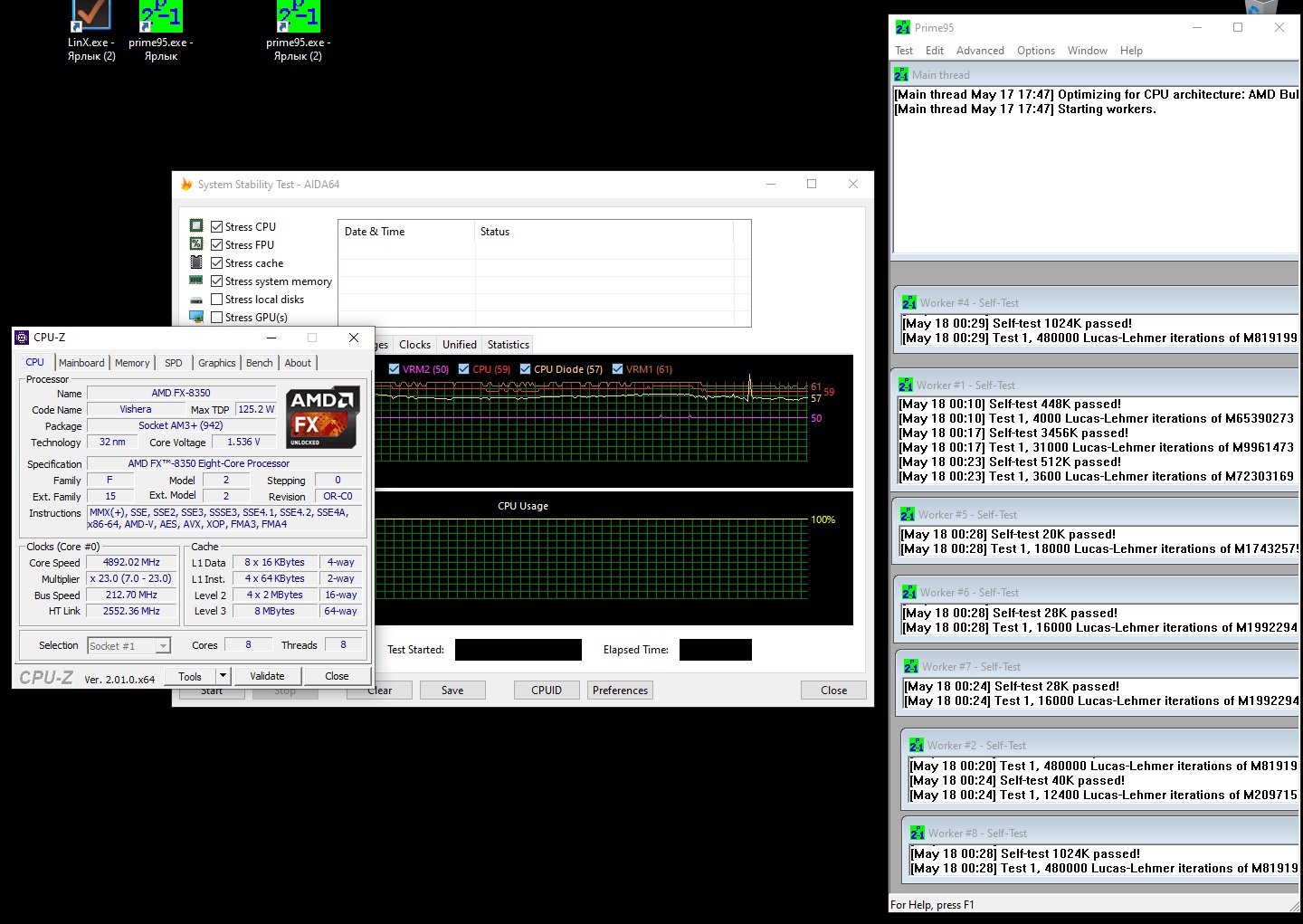Click the Prime95 title bar icon
Viewport: 1303px width, 924px height.
902,27
